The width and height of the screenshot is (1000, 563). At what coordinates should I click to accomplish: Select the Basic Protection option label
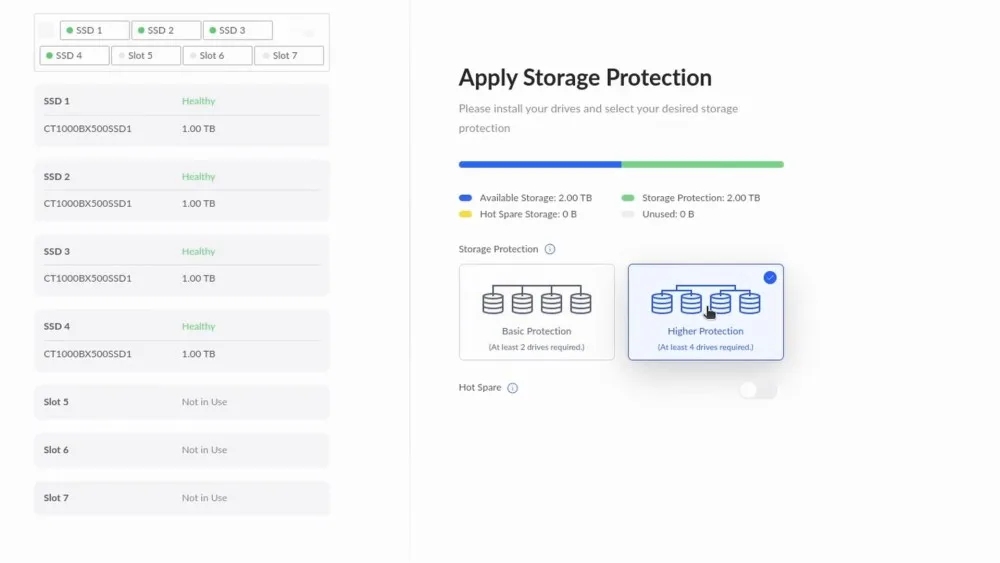point(536,331)
